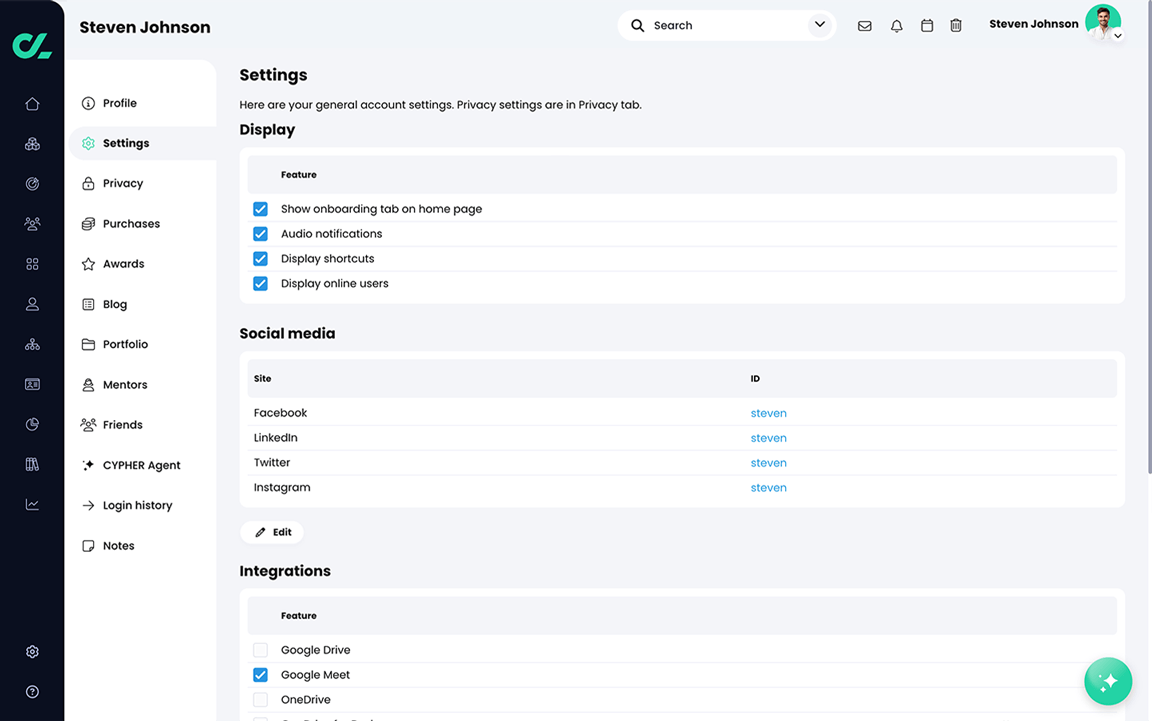Open the sparkle AI assistant floating button
Viewport: 1152px width, 721px height.
(1108, 681)
